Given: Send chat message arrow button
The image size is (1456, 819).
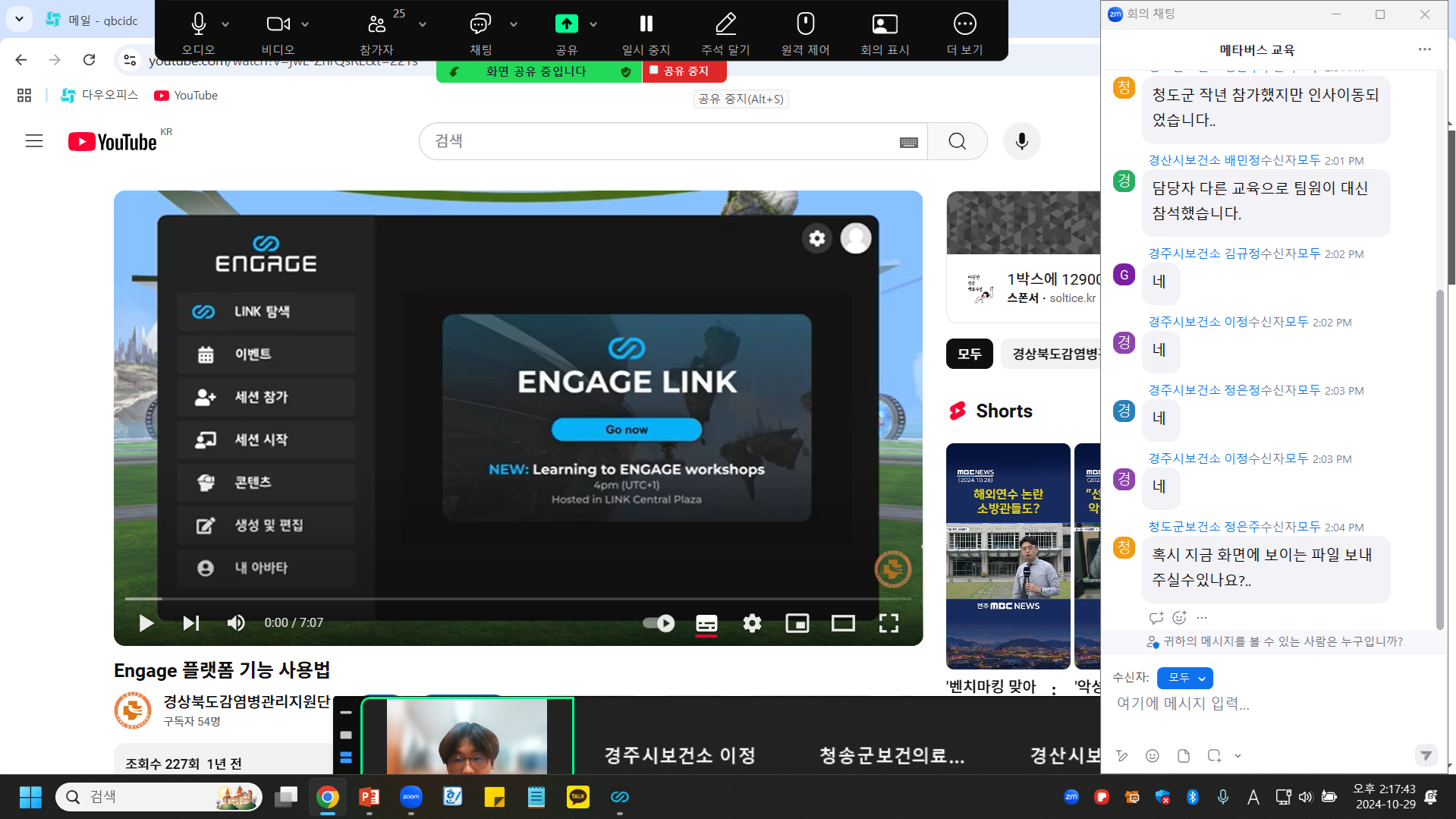Looking at the screenshot, I should (x=1426, y=755).
